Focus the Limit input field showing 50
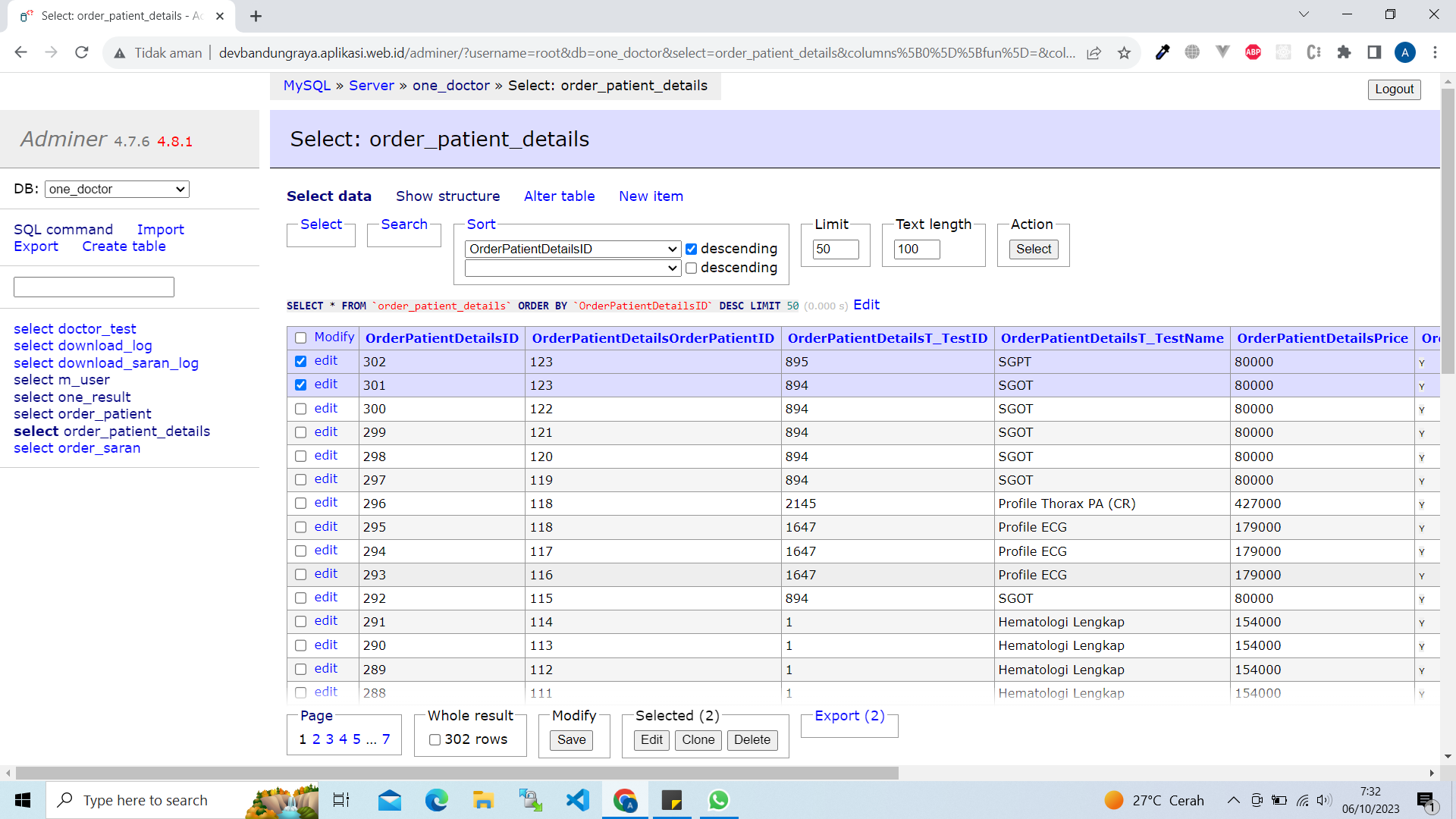The width and height of the screenshot is (1456, 819). [x=836, y=249]
